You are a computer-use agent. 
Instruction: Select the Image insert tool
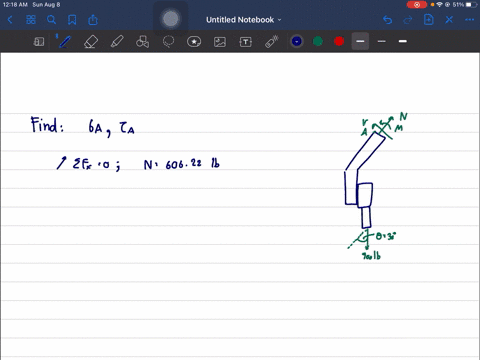[x=220, y=42]
